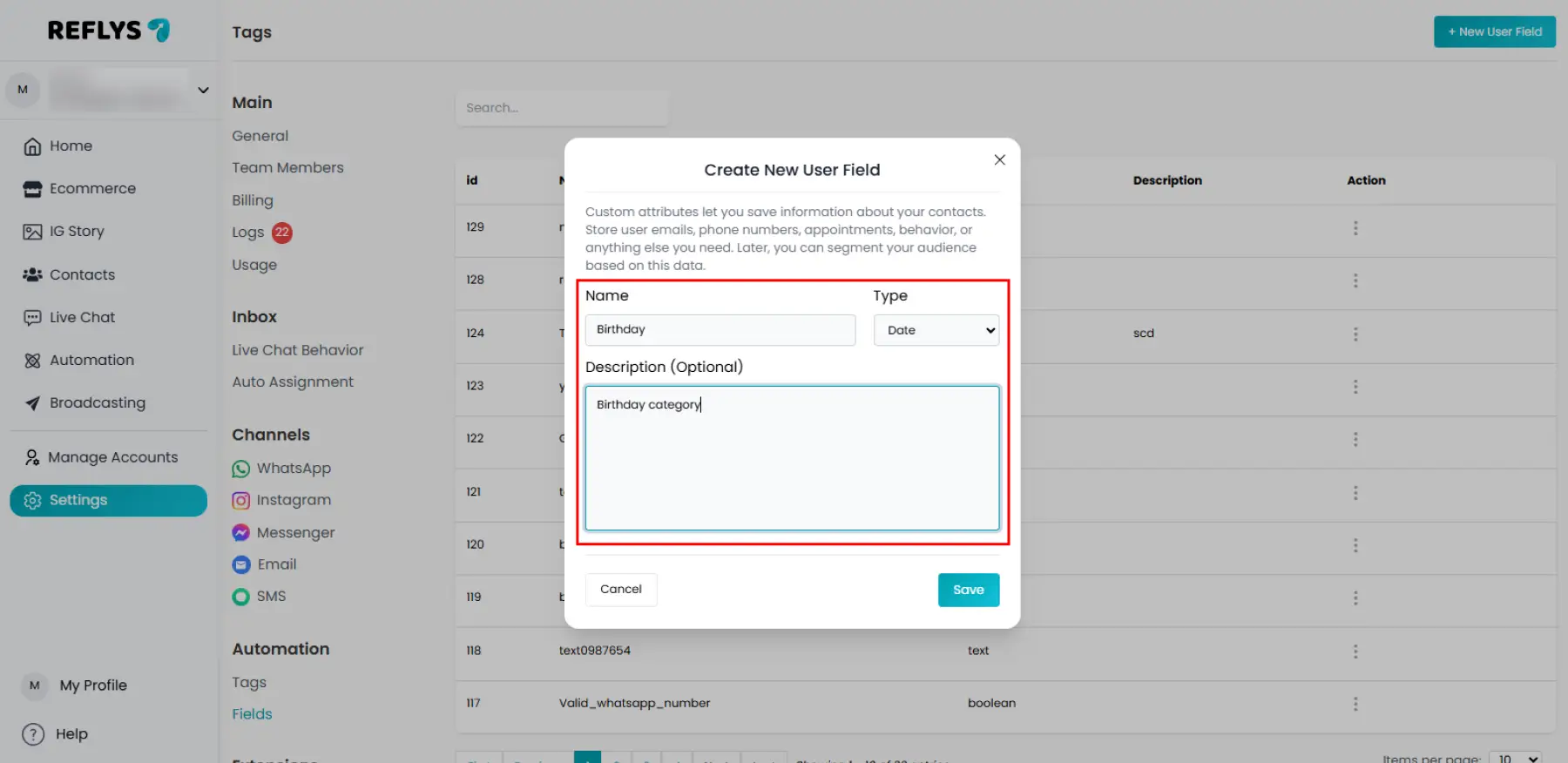Viewport: 1568px width, 763px height.
Task: Open the Instagram channel icon
Action: click(241, 501)
